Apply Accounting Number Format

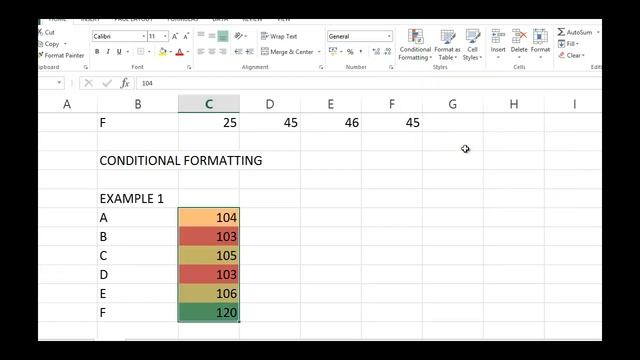point(333,51)
